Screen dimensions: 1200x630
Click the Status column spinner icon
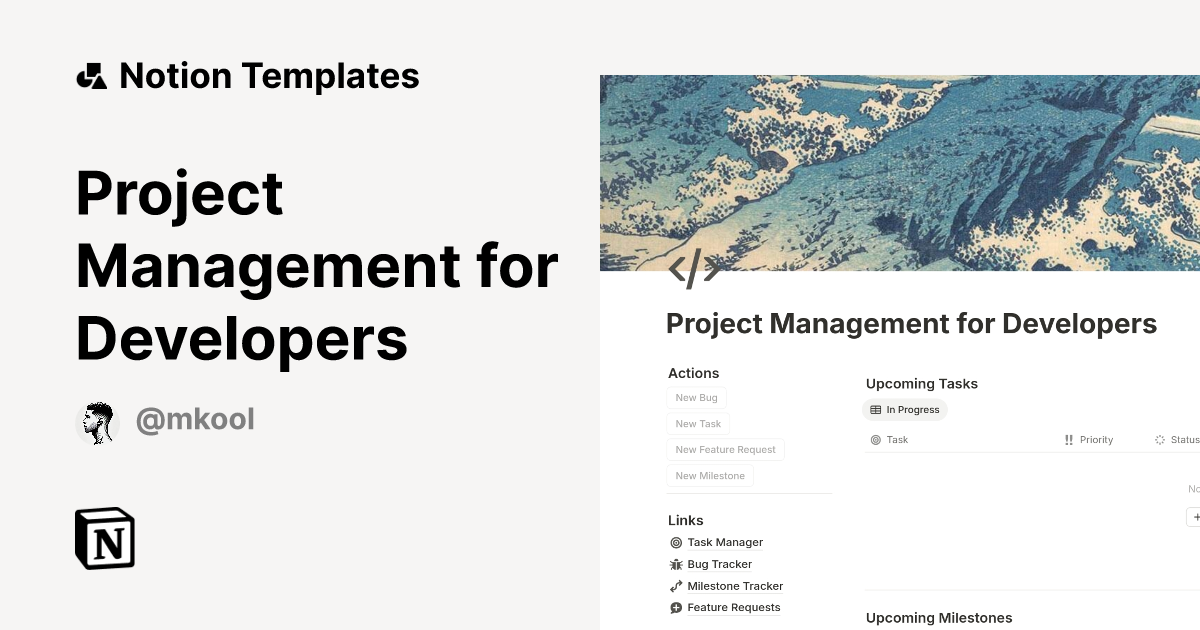tap(1160, 440)
